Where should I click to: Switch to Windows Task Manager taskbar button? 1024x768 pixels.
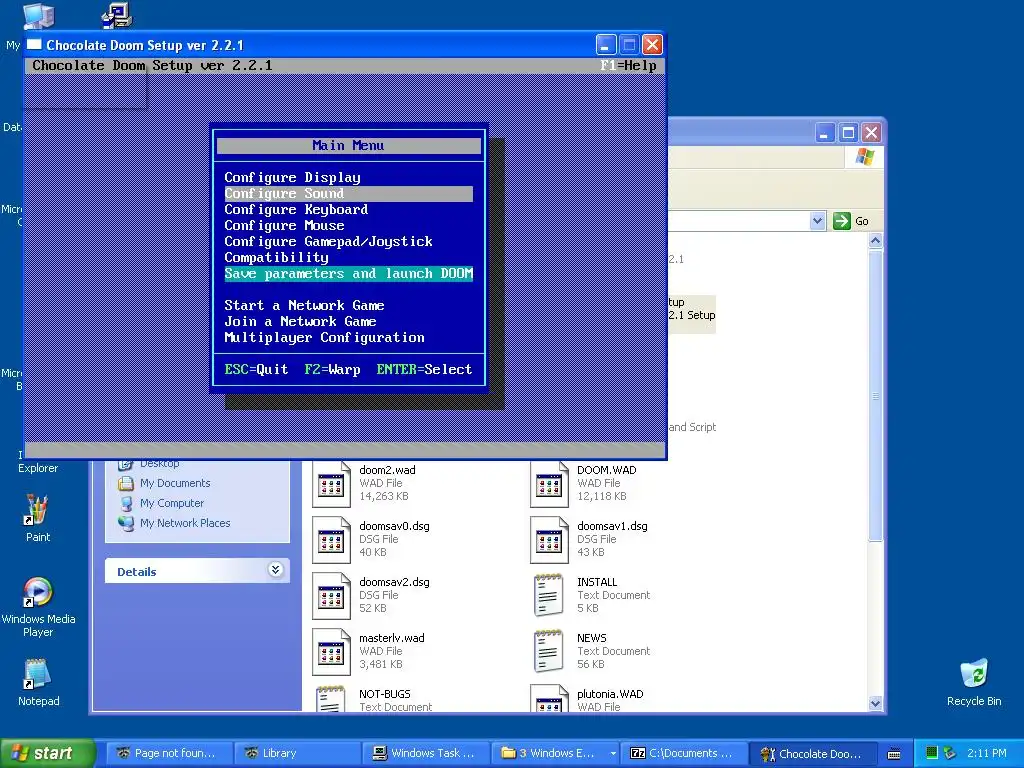click(x=425, y=753)
